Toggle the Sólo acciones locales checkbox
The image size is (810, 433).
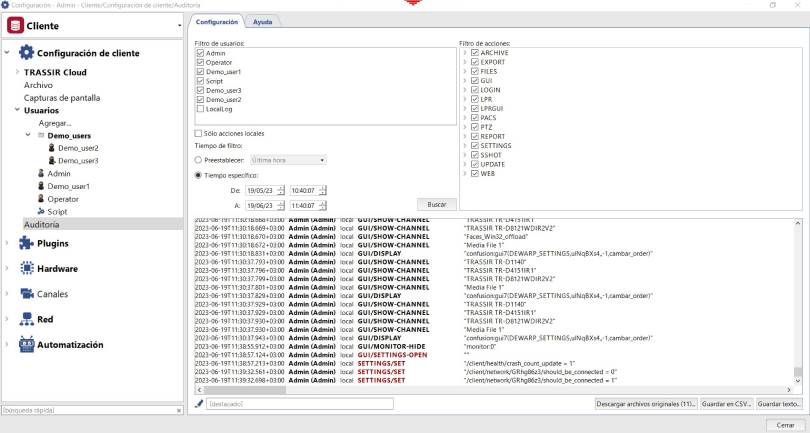(x=198, y=133)
